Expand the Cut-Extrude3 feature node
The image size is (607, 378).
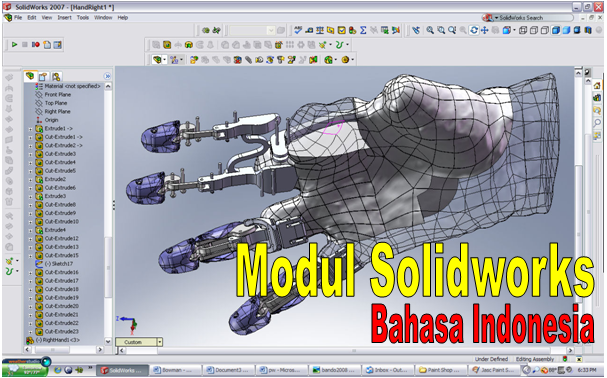30,154
